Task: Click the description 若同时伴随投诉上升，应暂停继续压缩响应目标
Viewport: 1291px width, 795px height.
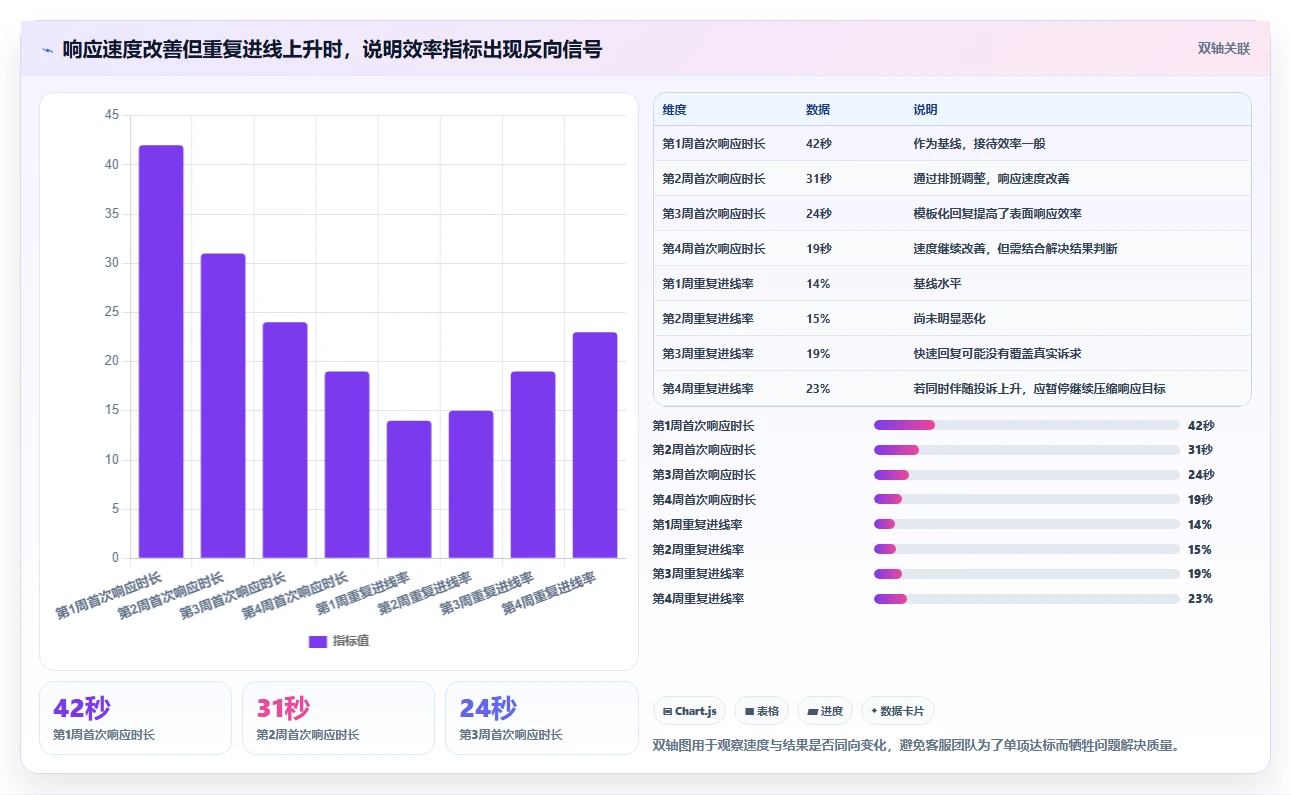Action: (1039, 389)
